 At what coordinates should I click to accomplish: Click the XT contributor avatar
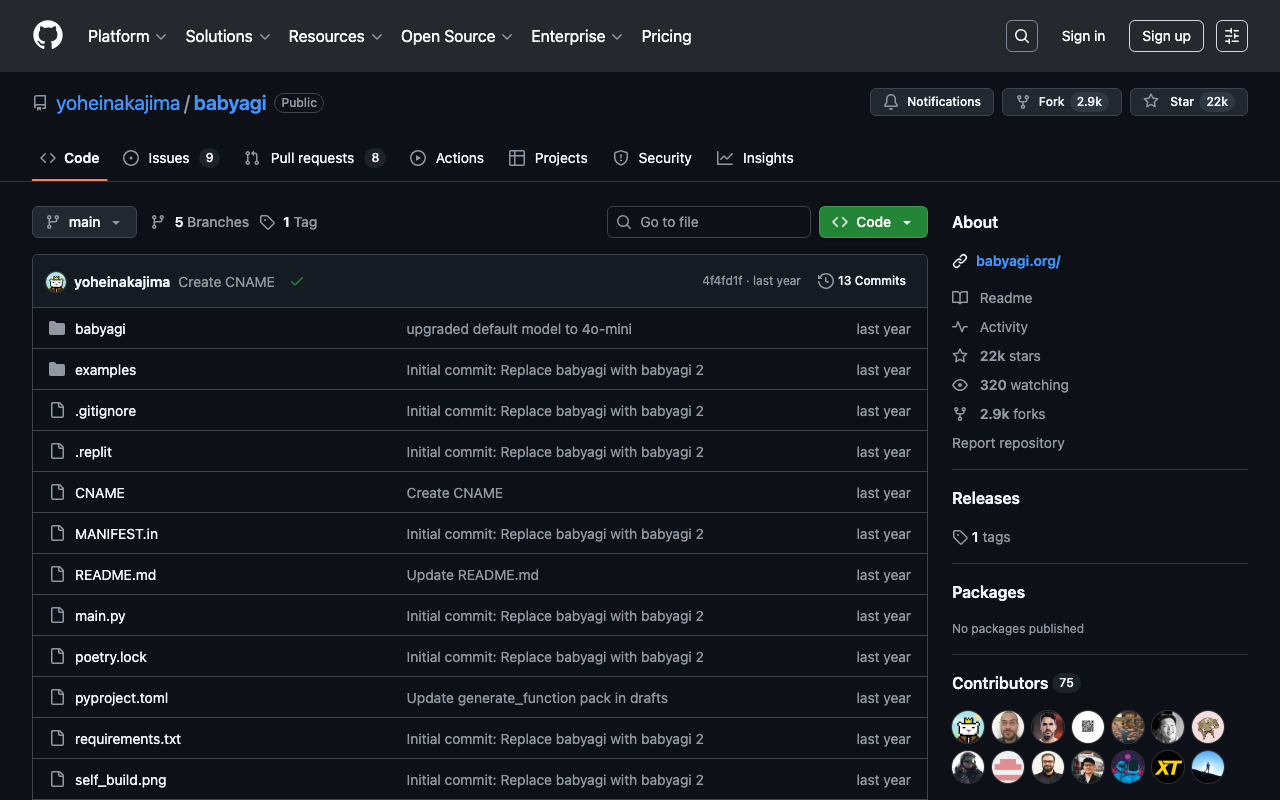coord(1168,767)
